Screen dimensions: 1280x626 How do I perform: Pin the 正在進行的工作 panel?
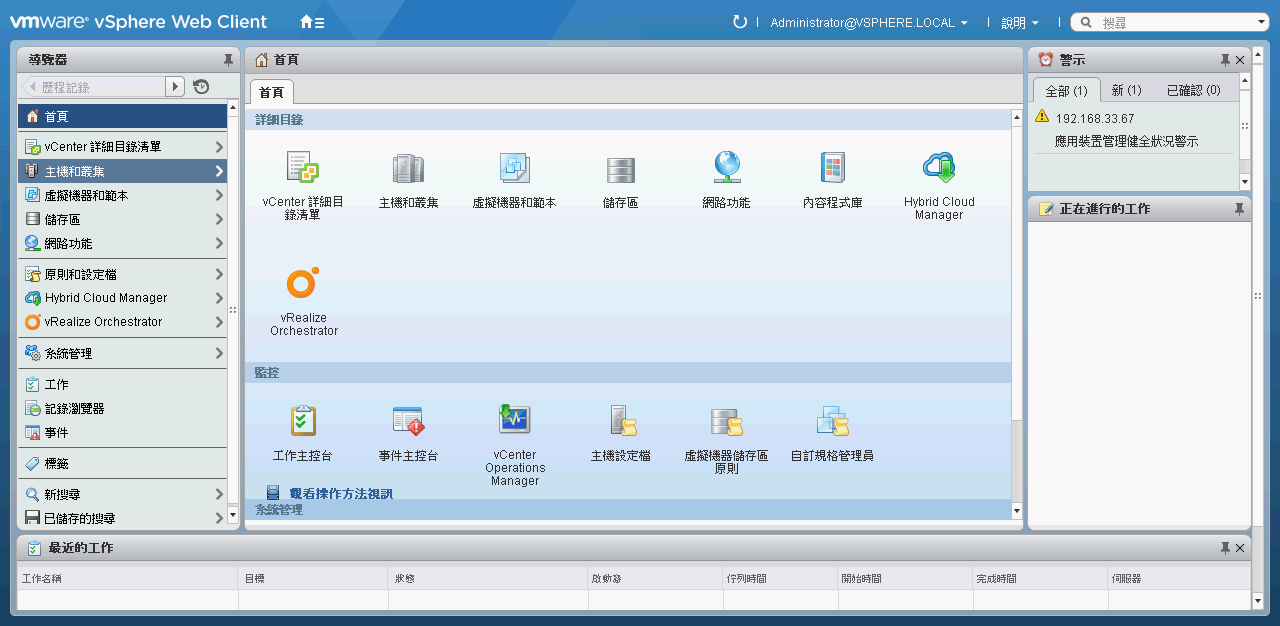click(1240, 209)
